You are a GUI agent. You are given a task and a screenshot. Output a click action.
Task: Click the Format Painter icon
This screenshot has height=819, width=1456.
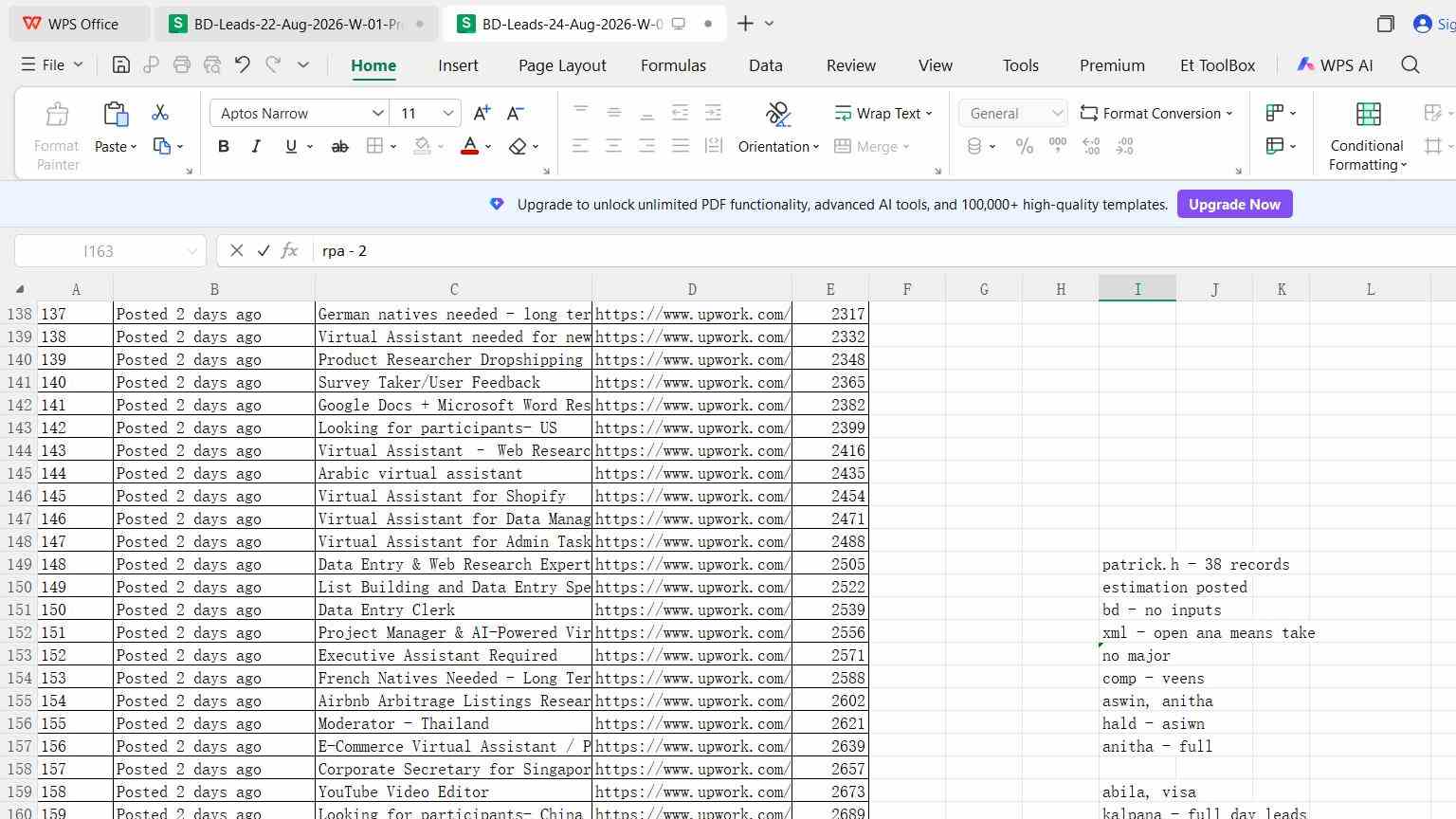pyautogui.click(x=57, y=115)
